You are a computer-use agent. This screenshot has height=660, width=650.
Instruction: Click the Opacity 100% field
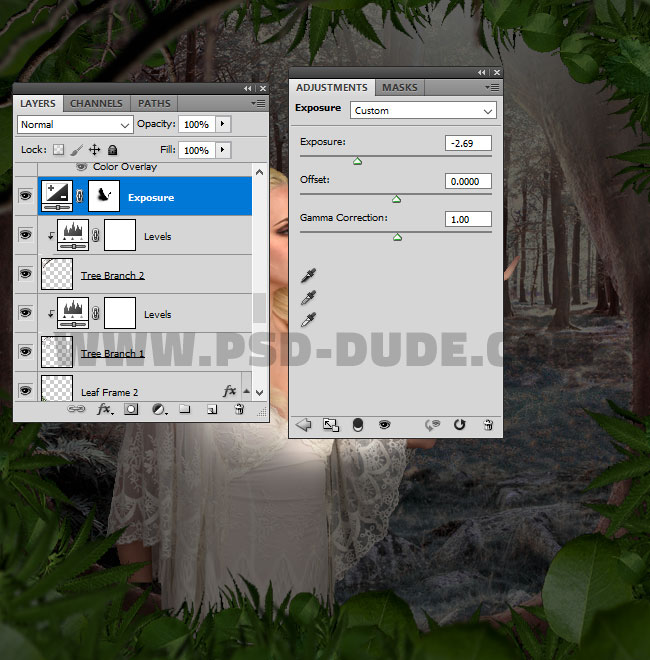(197, 124)
